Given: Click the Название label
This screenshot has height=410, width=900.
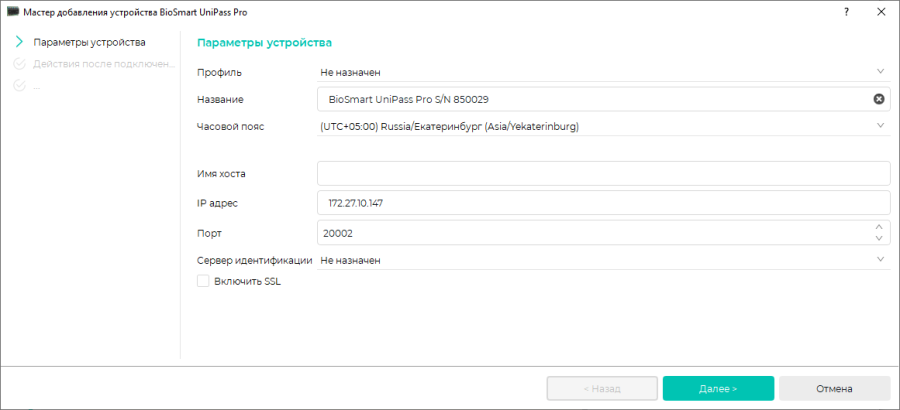Looking at the screenshot, I should [220, 99].
